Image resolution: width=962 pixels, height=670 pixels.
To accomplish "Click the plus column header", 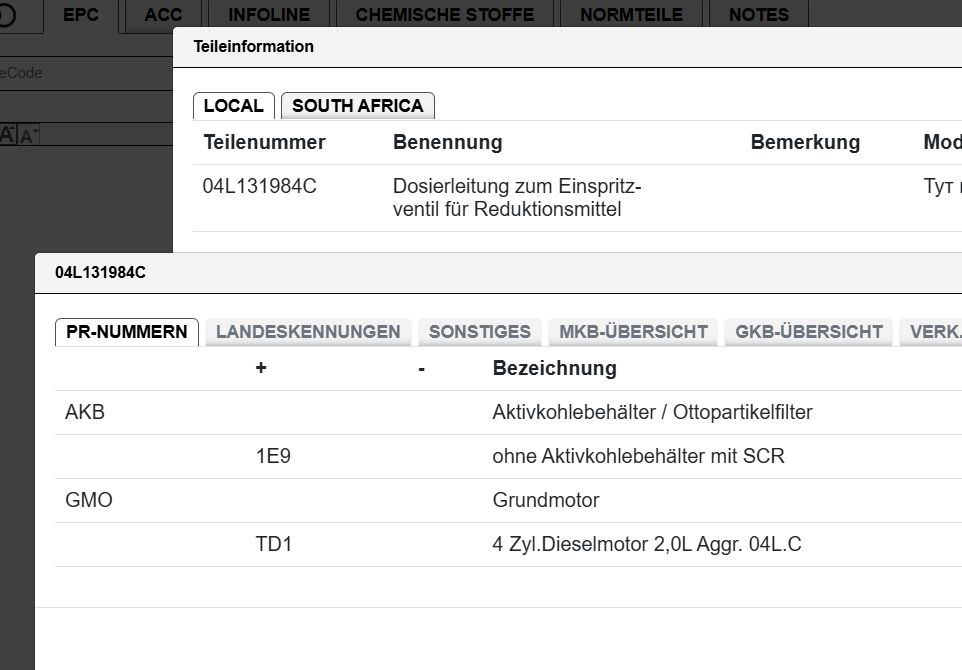I will [261, 368].
